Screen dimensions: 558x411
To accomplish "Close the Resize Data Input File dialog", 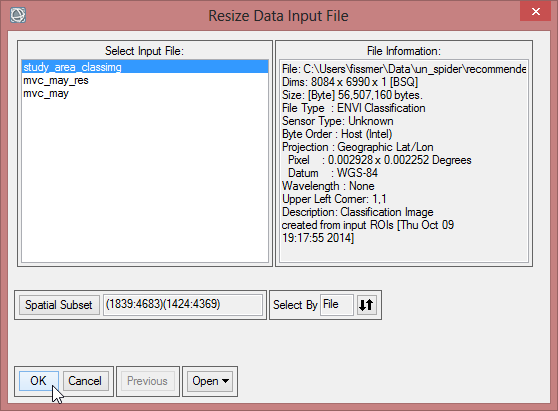I will [536, 11].
